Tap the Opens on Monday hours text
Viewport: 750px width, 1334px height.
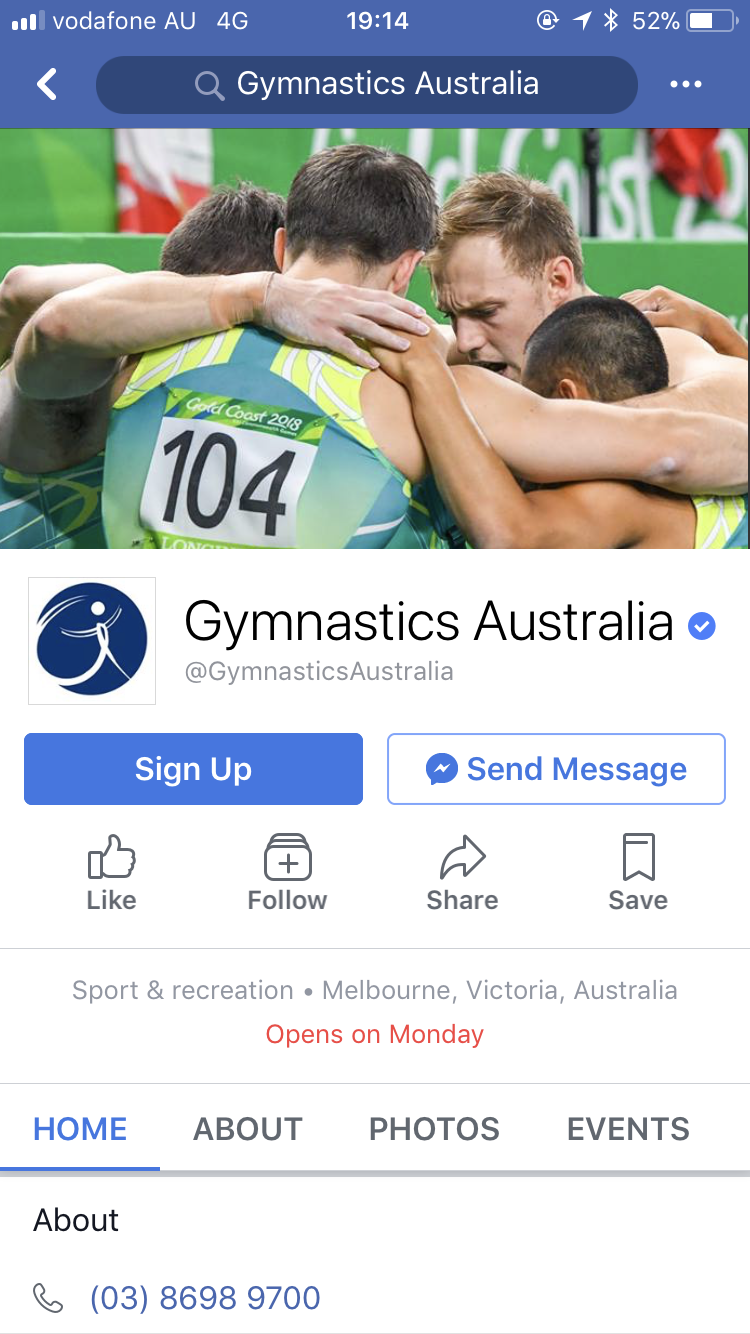coord(375,1034)
